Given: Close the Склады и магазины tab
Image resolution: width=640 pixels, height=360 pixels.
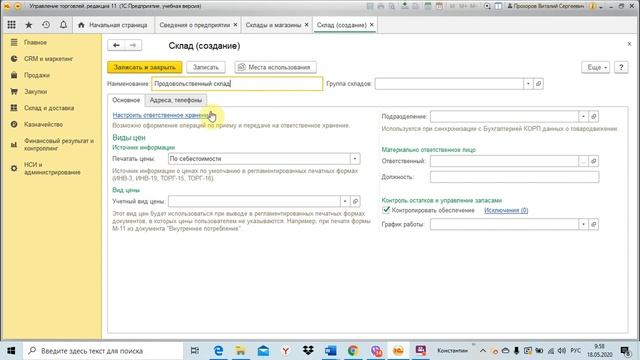Looking at the screenshot, I should (307, 25).
